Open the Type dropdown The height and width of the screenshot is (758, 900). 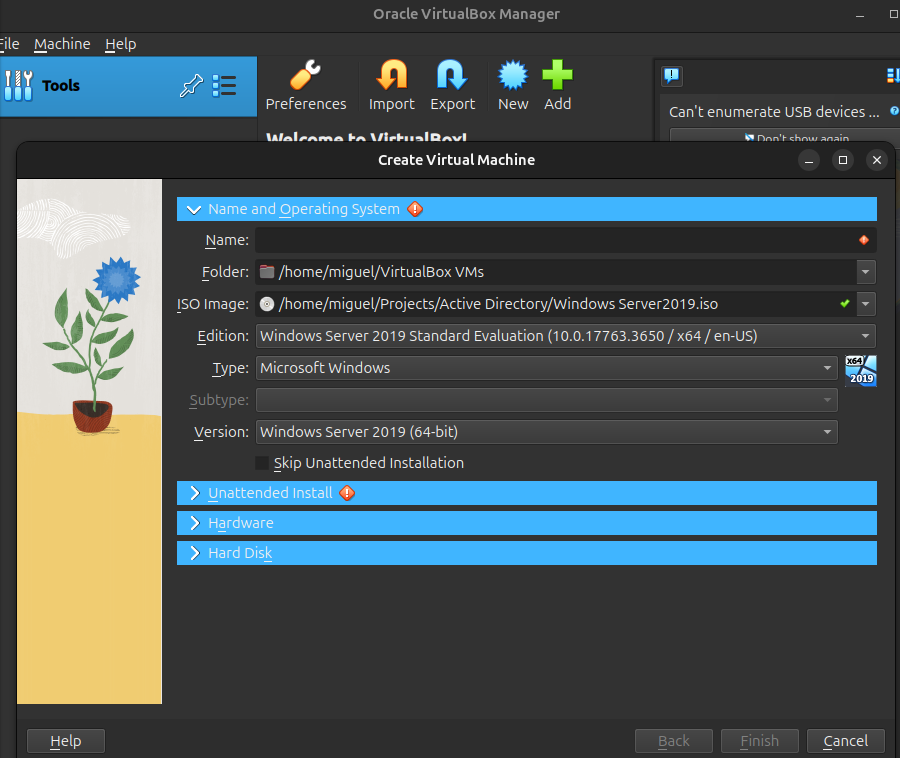546,368
